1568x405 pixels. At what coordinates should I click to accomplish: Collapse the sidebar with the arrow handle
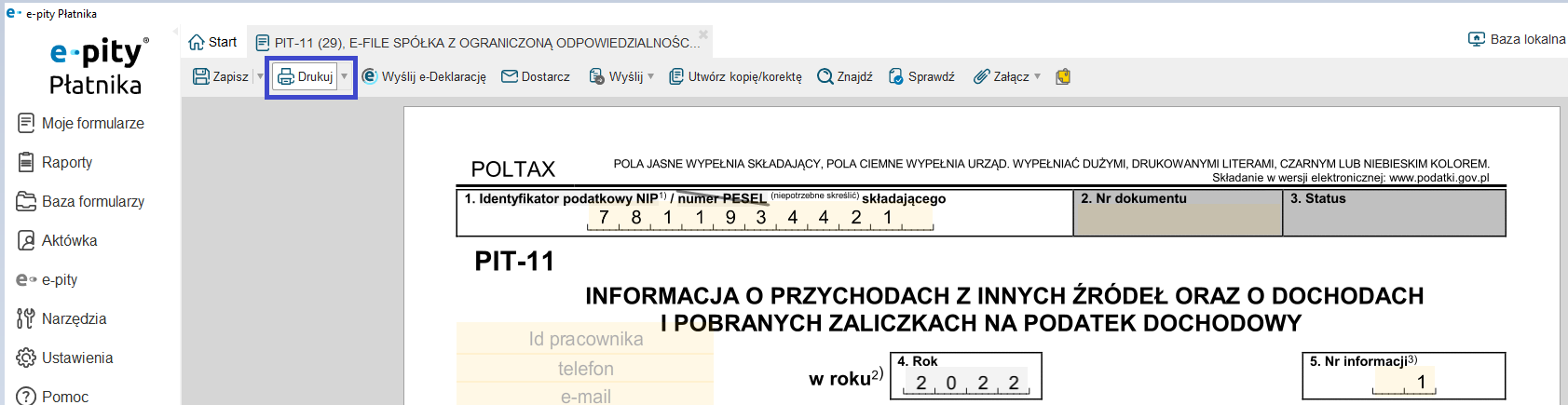click(175, 32)
